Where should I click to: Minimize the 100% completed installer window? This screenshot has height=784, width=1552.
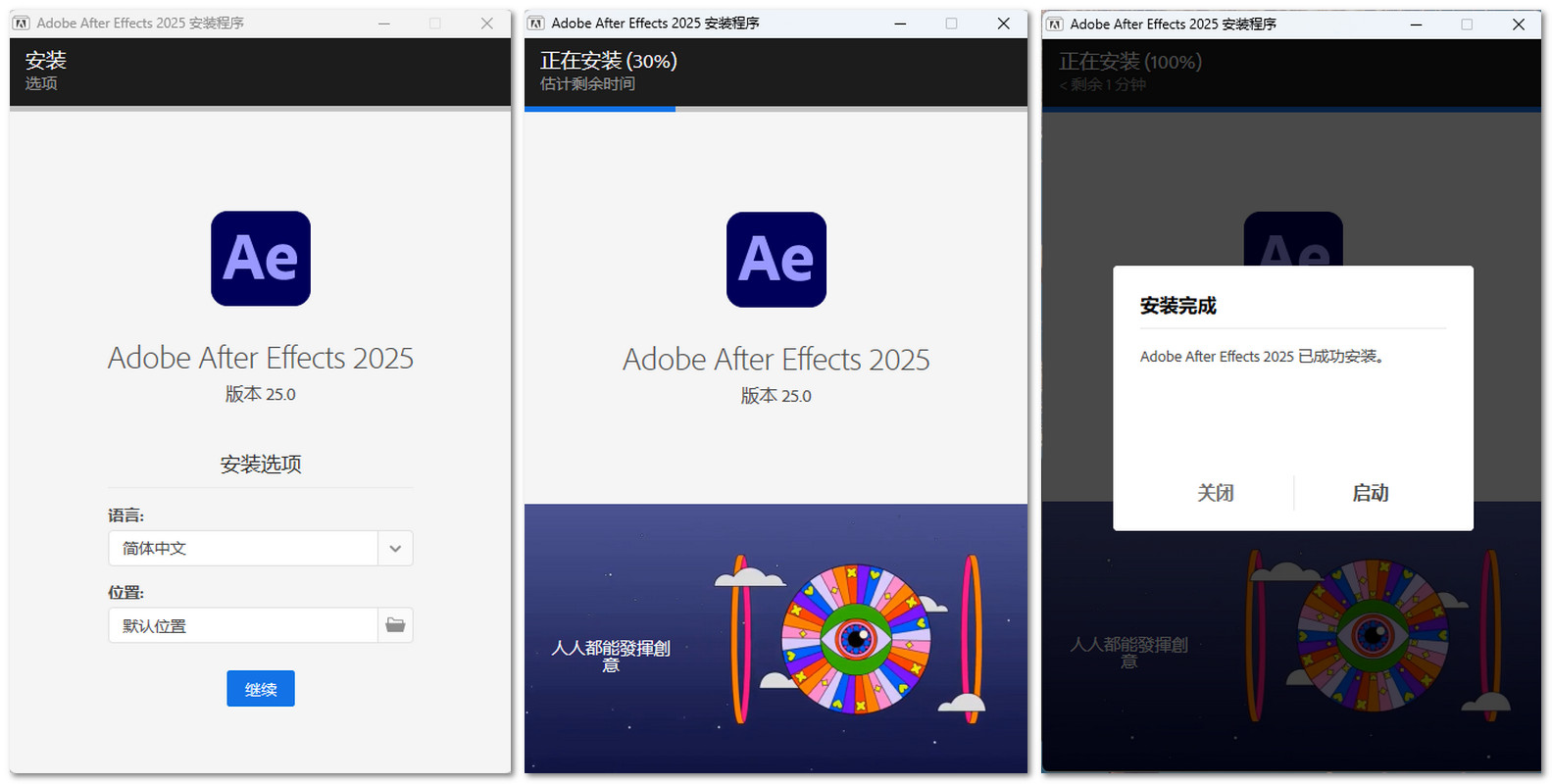(x=1416, y=24)
